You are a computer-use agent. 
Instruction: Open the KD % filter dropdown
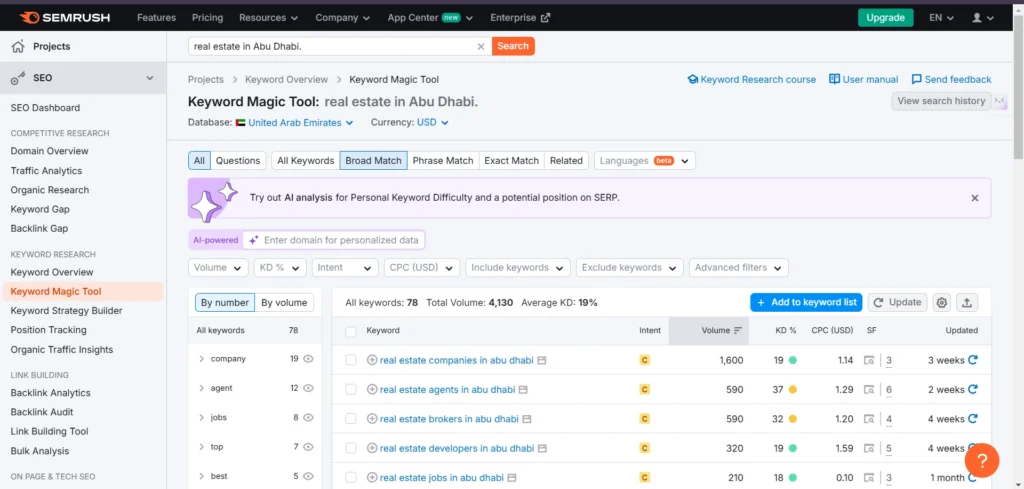click(x=280, y=268)
